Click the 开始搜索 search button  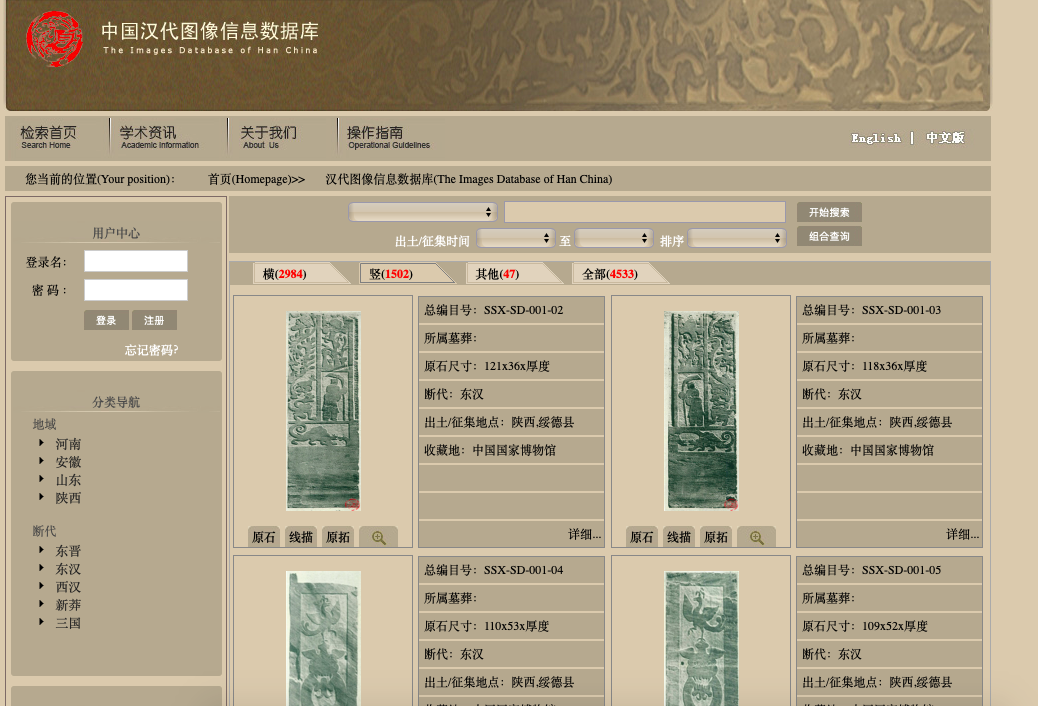(829, 212)
